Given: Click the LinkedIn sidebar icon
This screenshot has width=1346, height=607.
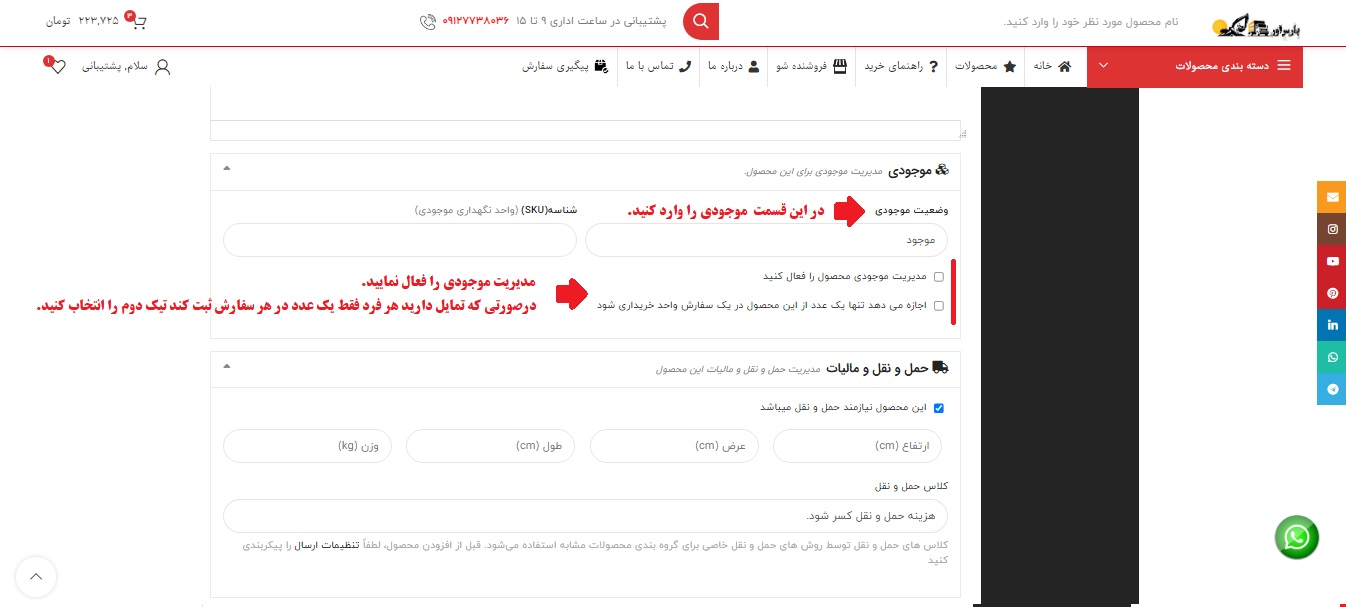Looking at the screenshot, I should coord(1331,325).
